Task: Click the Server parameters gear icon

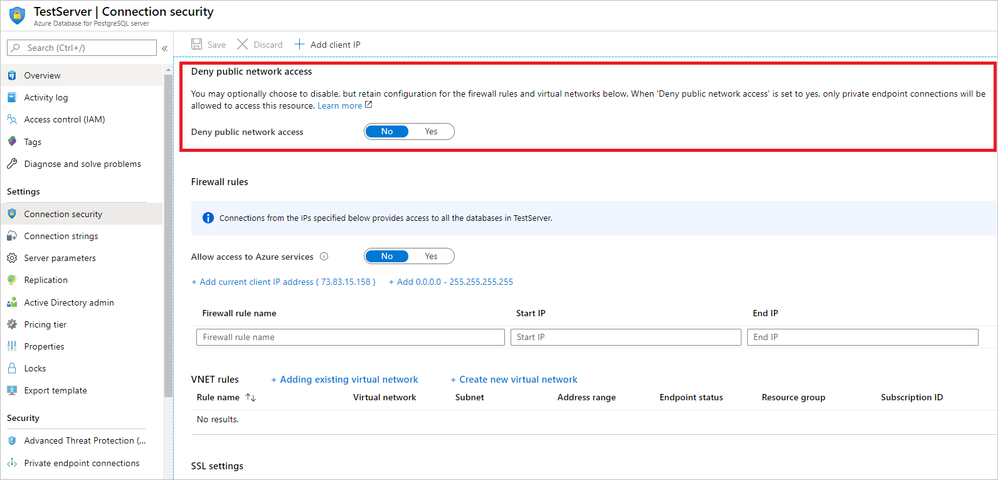Action: 11,258
